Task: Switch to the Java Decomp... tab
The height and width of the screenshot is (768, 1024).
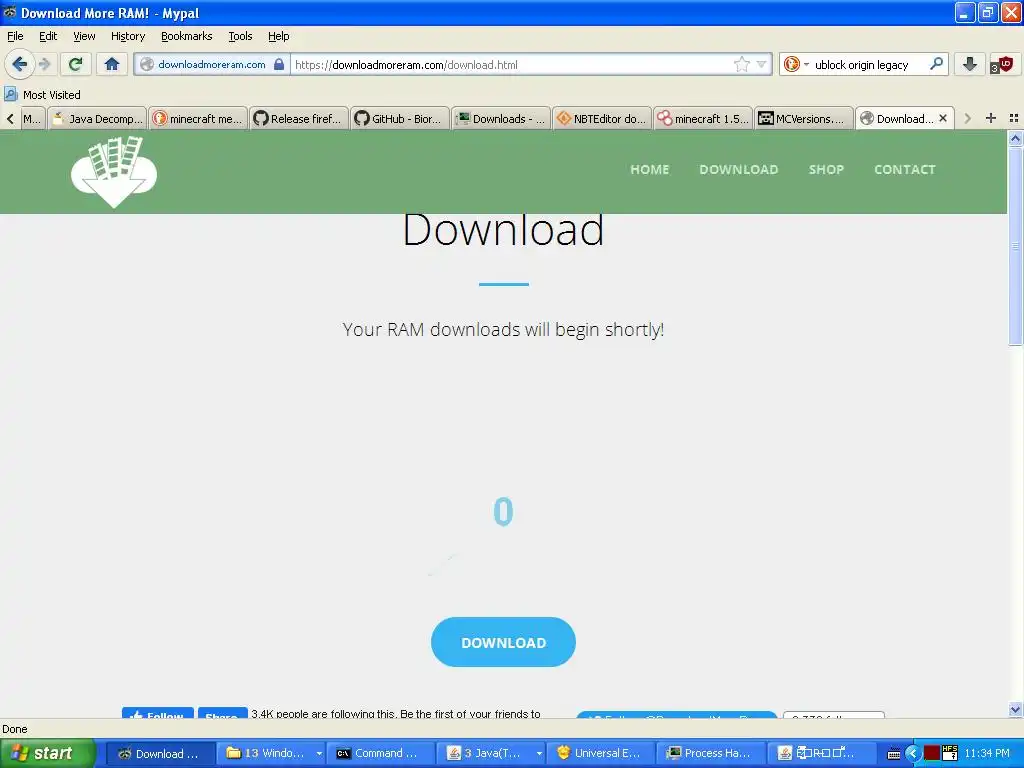Action: pos(97,118)
